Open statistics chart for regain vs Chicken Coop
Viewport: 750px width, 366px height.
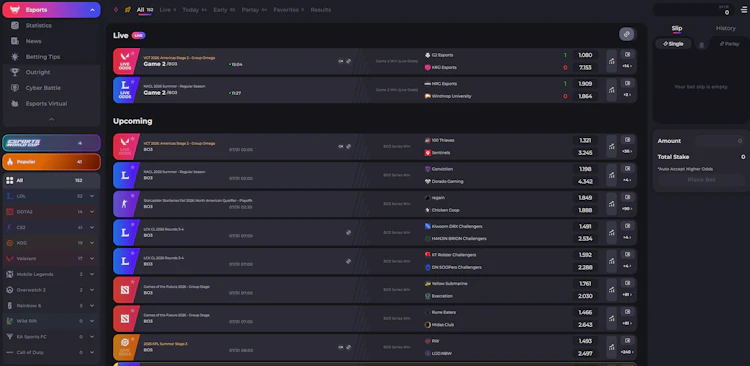[x=611, y=204]
